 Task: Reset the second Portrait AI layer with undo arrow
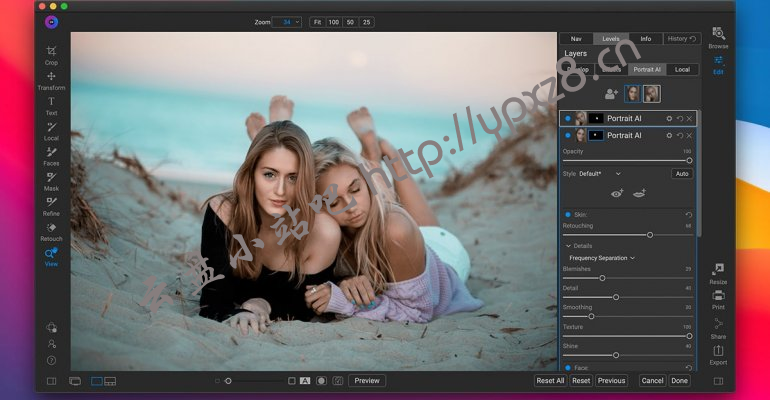click(x=680, y=135)
